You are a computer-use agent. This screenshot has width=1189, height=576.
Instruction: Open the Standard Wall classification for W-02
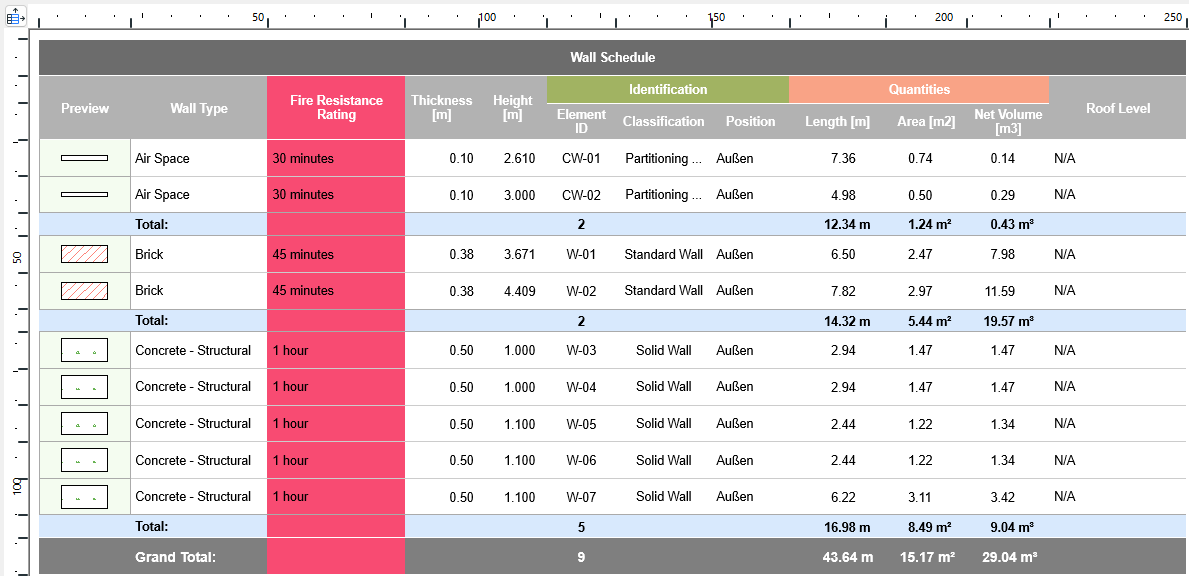tap(663, 291)
